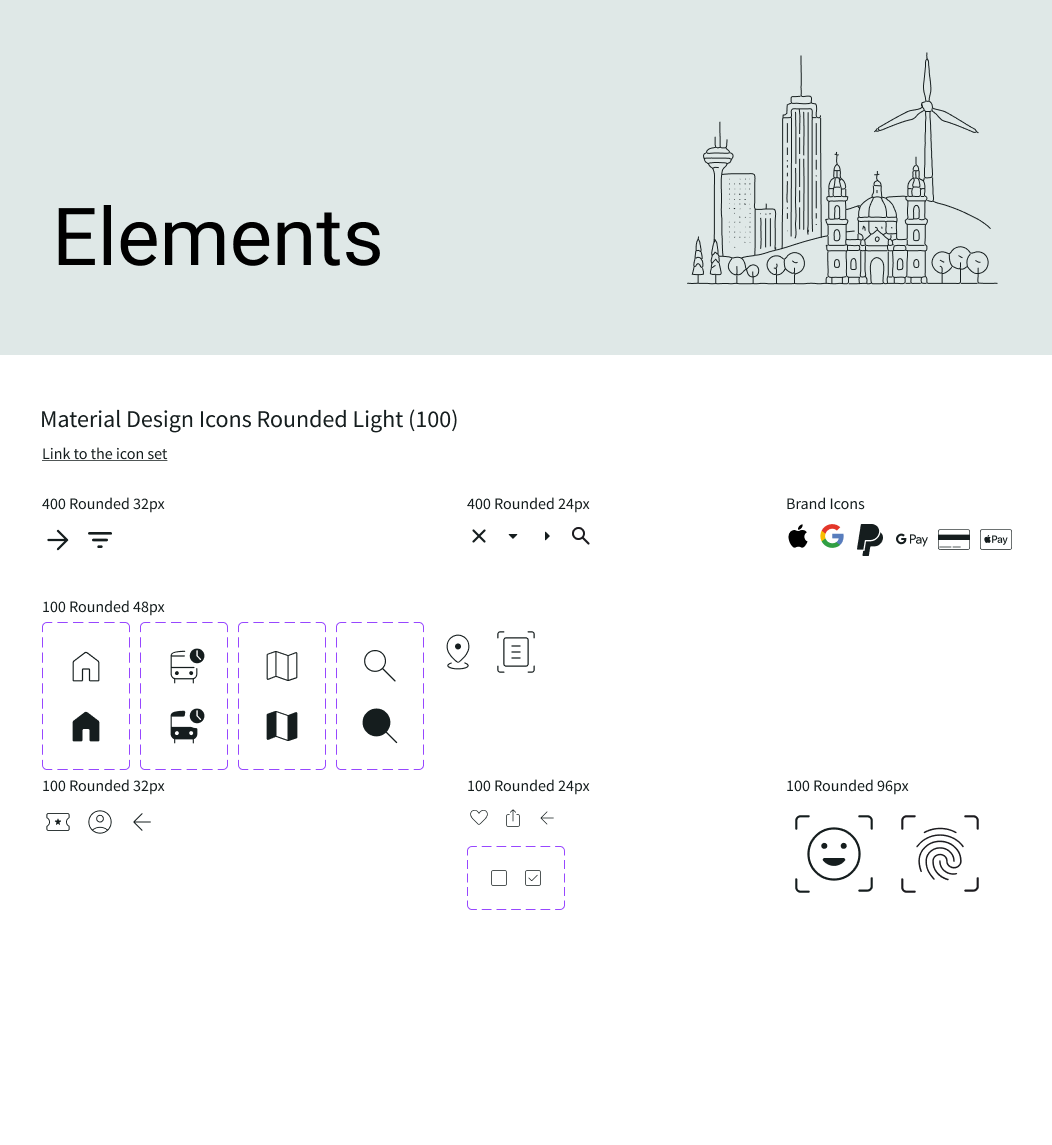Screen dimensions: 1052x1145
Task: Select the smiling face scan icon
Action: coord(833,854)
